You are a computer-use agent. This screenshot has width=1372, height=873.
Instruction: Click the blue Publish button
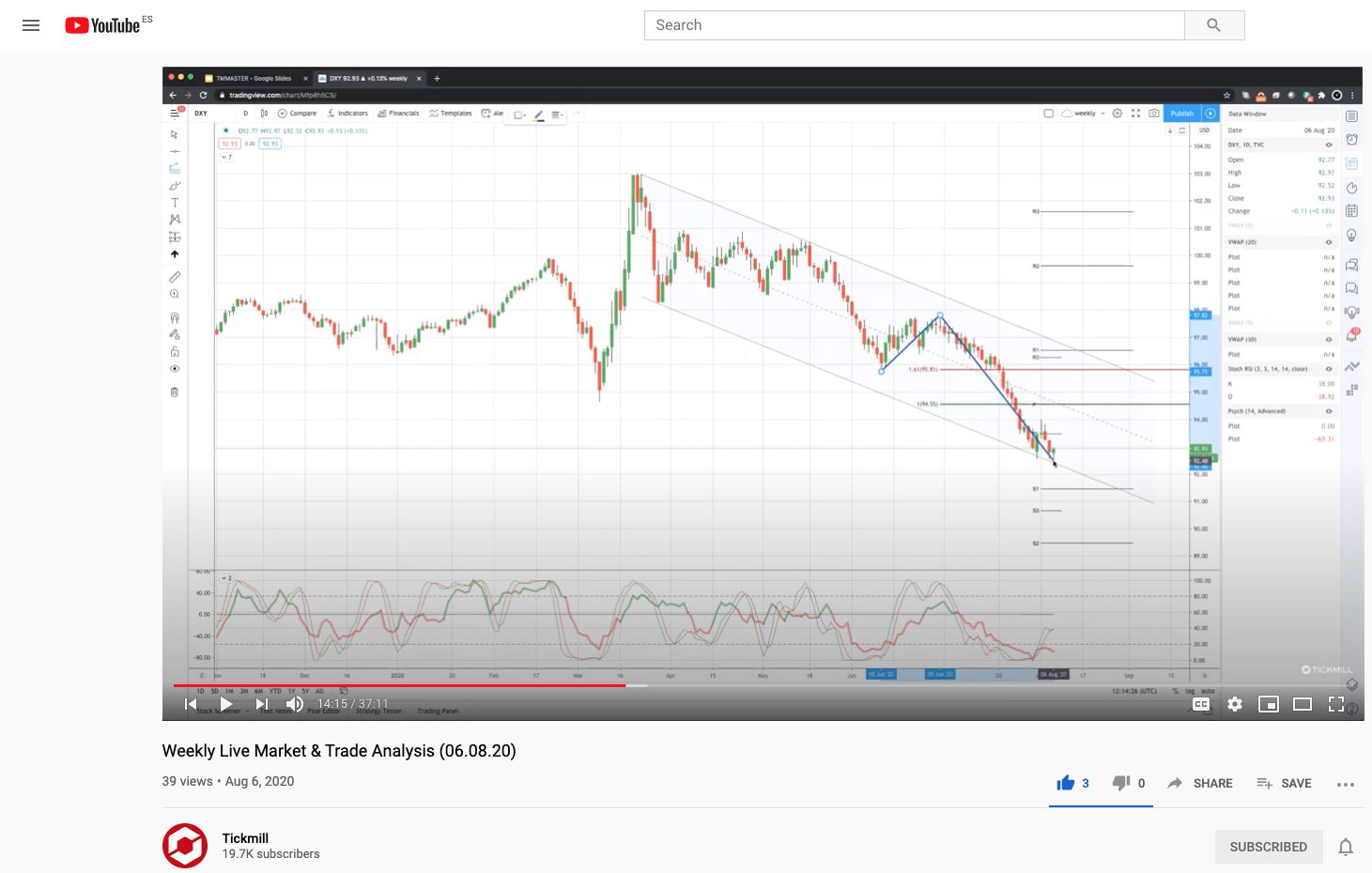point(1181,113)
